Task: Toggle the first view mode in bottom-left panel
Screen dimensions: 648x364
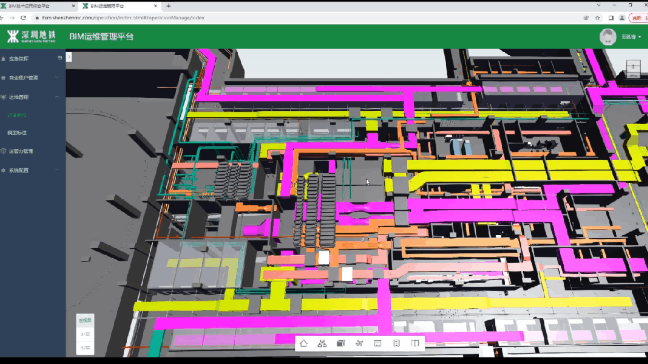Action: tap(85, 320)
